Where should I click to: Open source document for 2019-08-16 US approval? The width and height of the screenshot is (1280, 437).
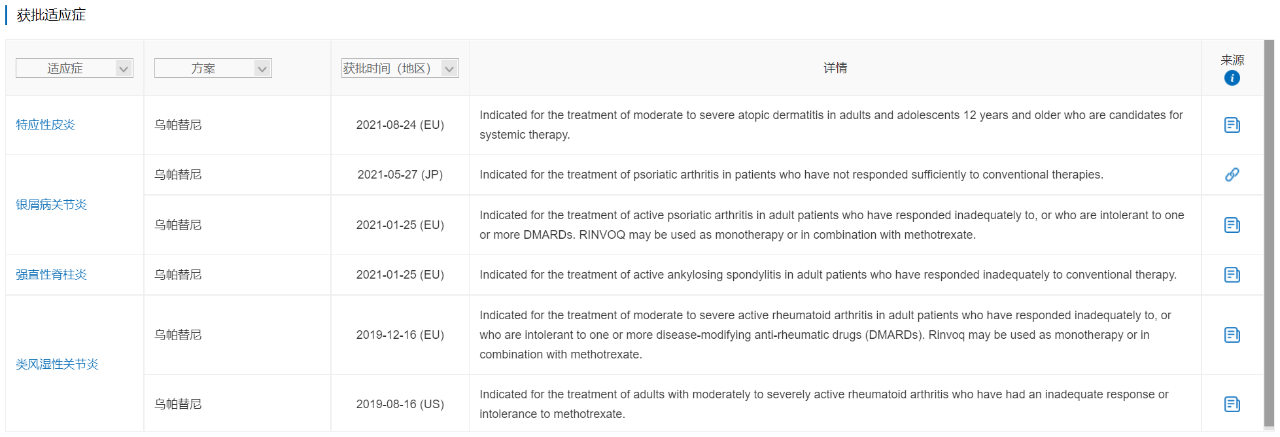1232,404
